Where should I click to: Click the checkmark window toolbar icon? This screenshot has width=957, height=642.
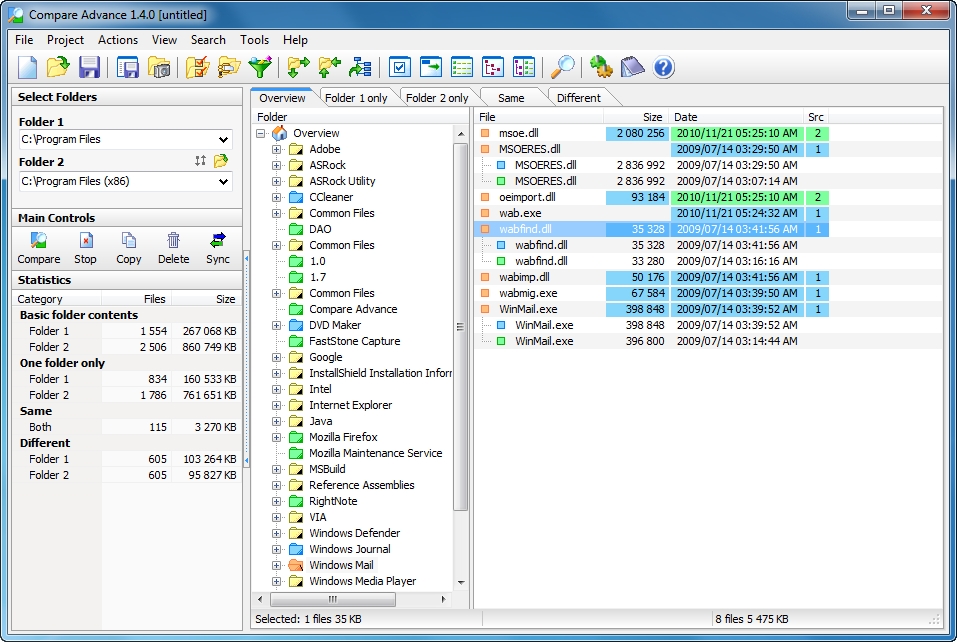coord(399,67)
